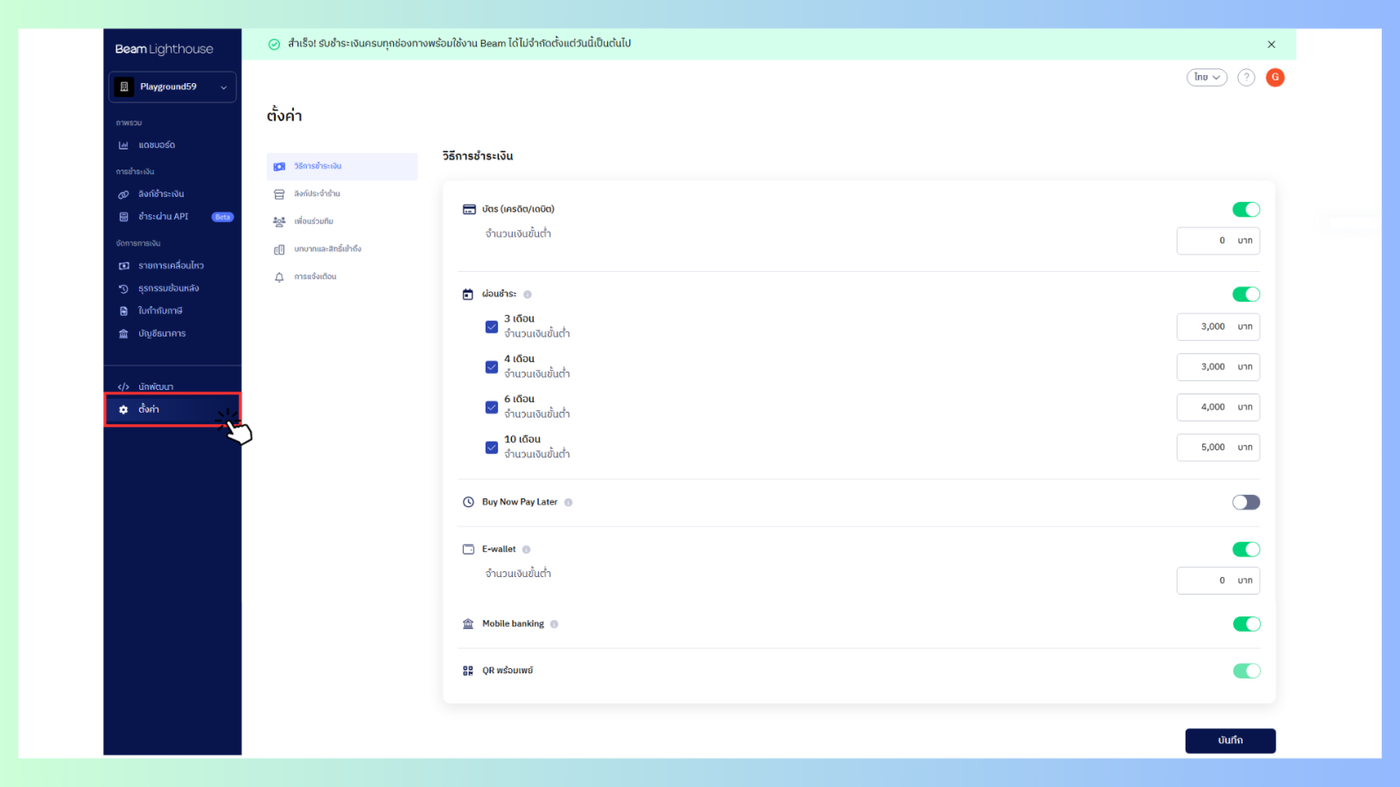Click the รายการเคลื่อนไหว money icon in sidebar

[x=124, y=266]
